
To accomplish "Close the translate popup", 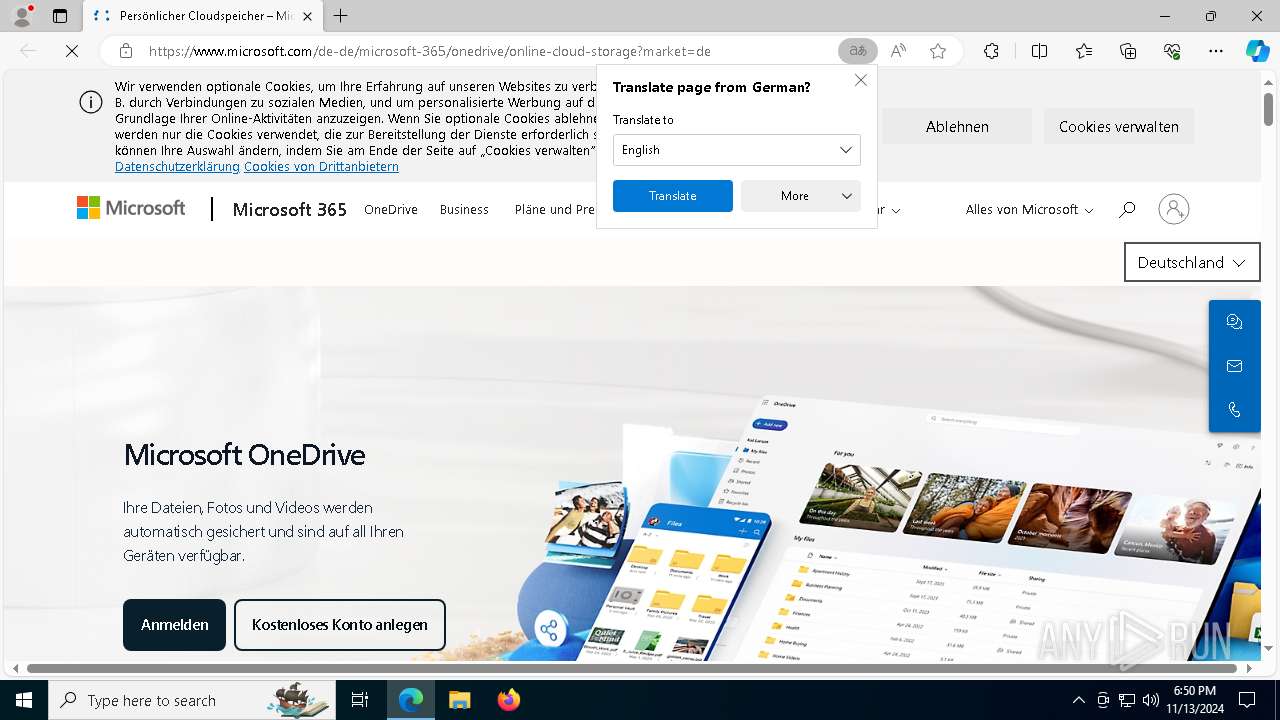I will click(x=861, y=80).
